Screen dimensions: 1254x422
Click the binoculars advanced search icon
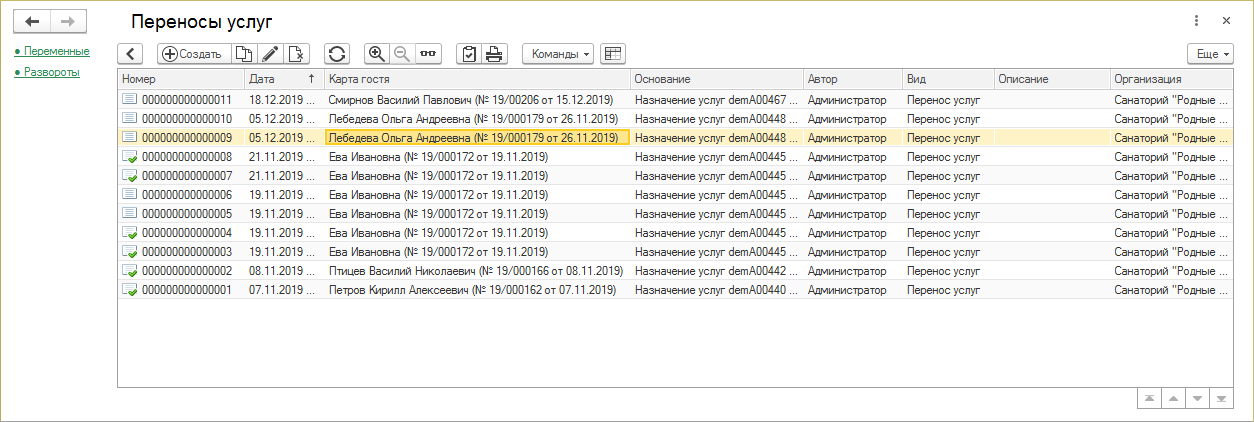tap(429, 54)
